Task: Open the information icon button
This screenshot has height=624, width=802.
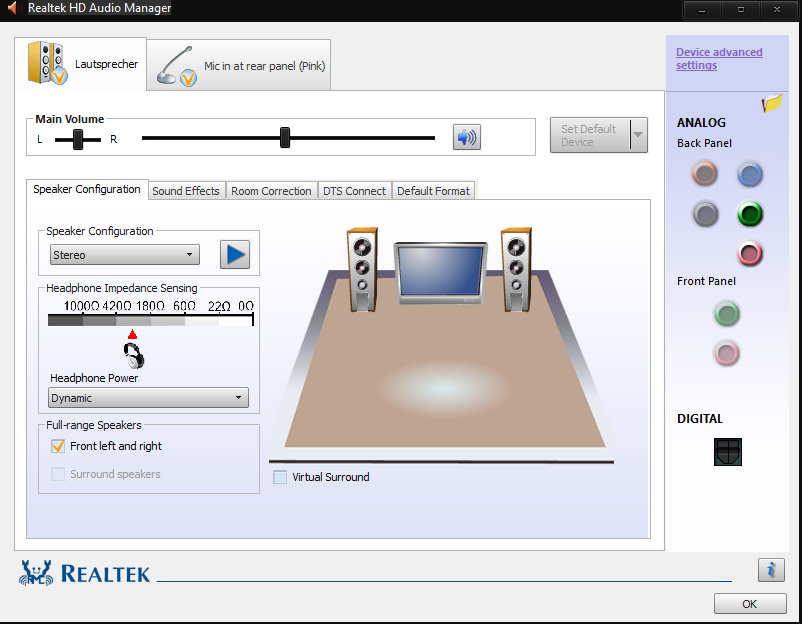Action: coord(771,570)
